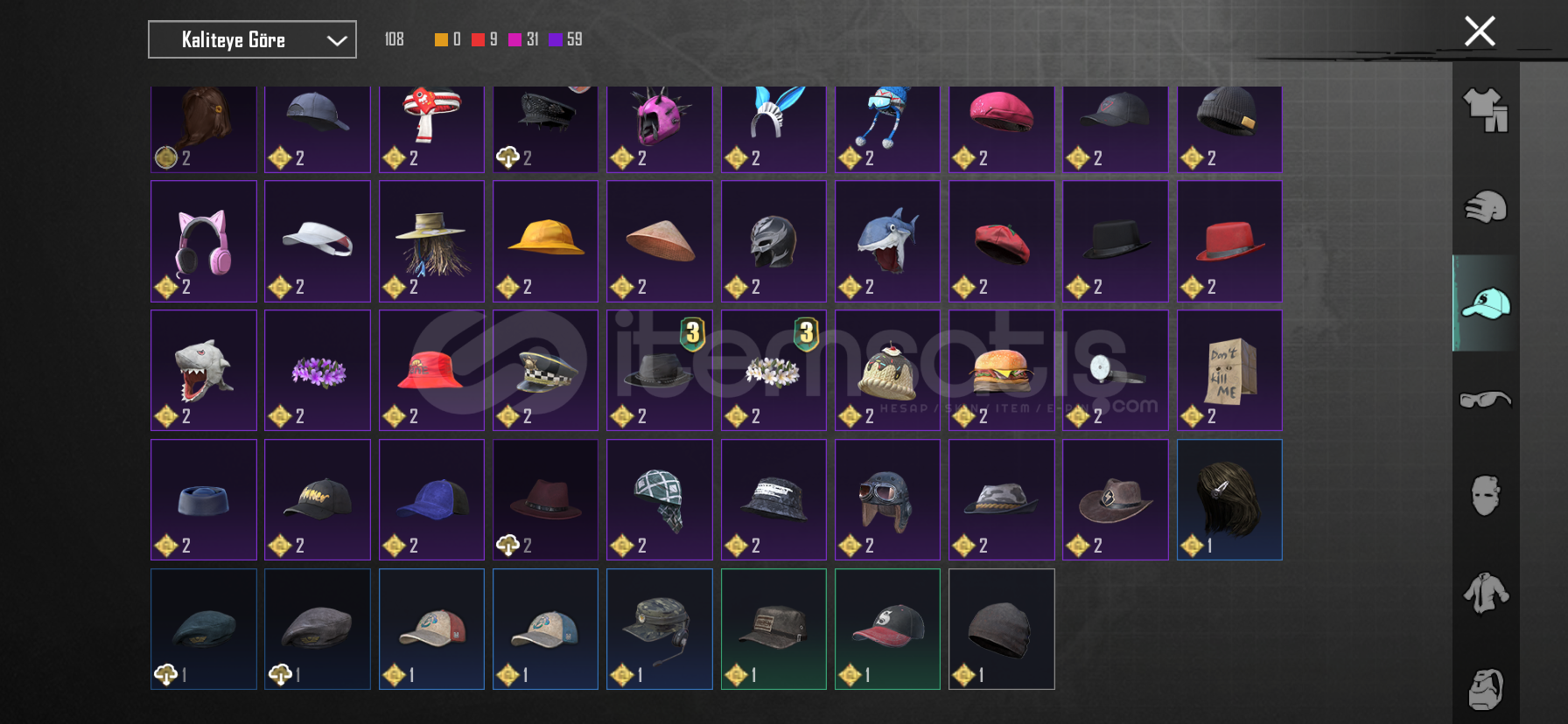Filter by the red quality swatch
1568x724 pixels.
point(478,39)
